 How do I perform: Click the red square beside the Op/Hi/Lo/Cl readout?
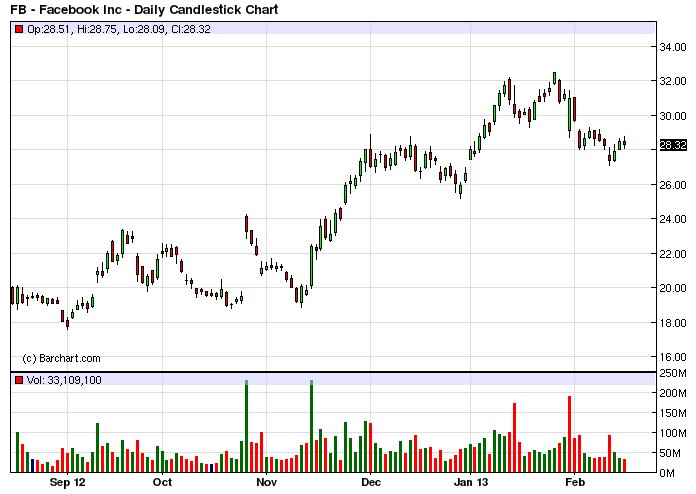[x=19, y=29]
